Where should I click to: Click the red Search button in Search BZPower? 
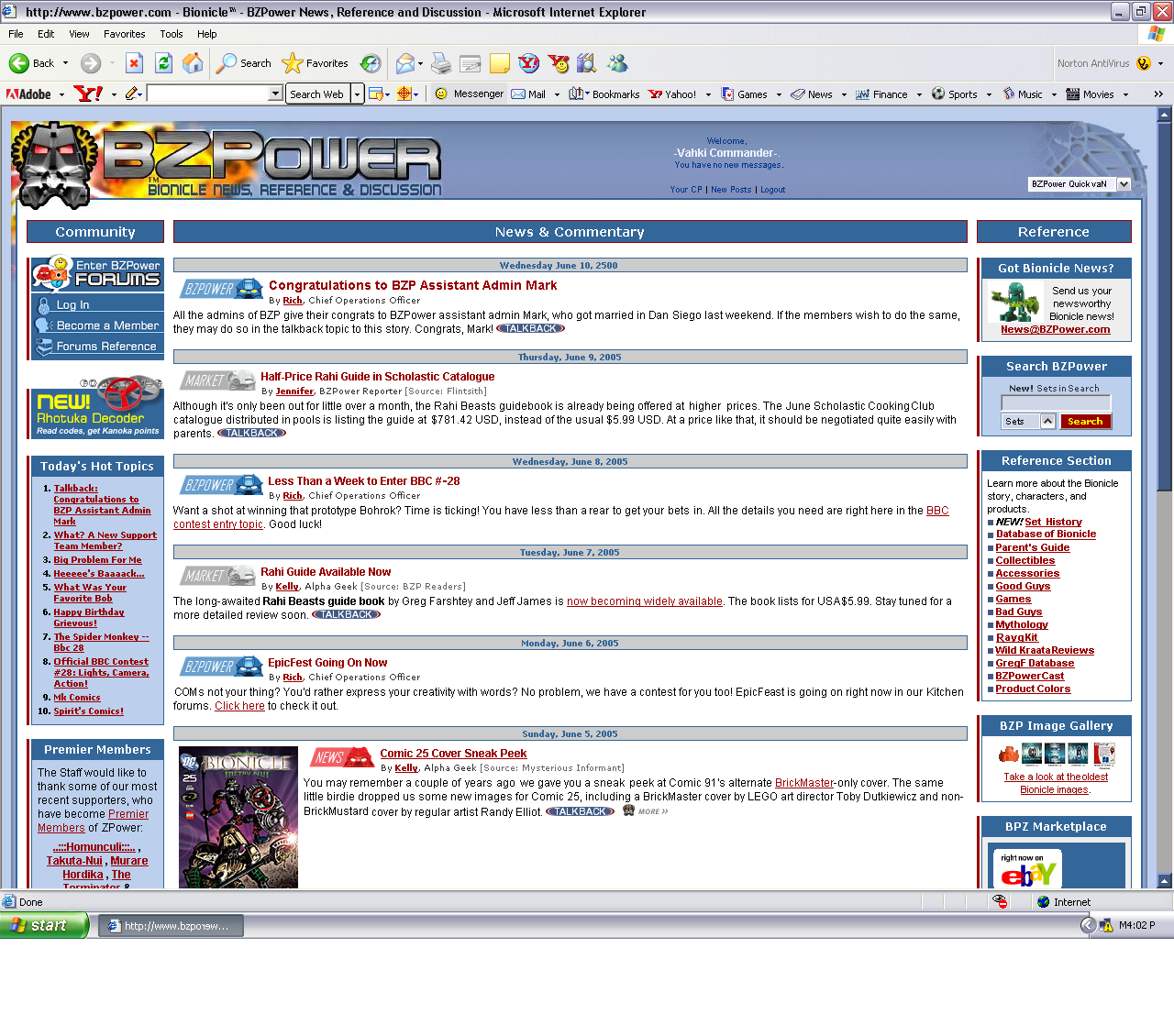point(1085,421)
